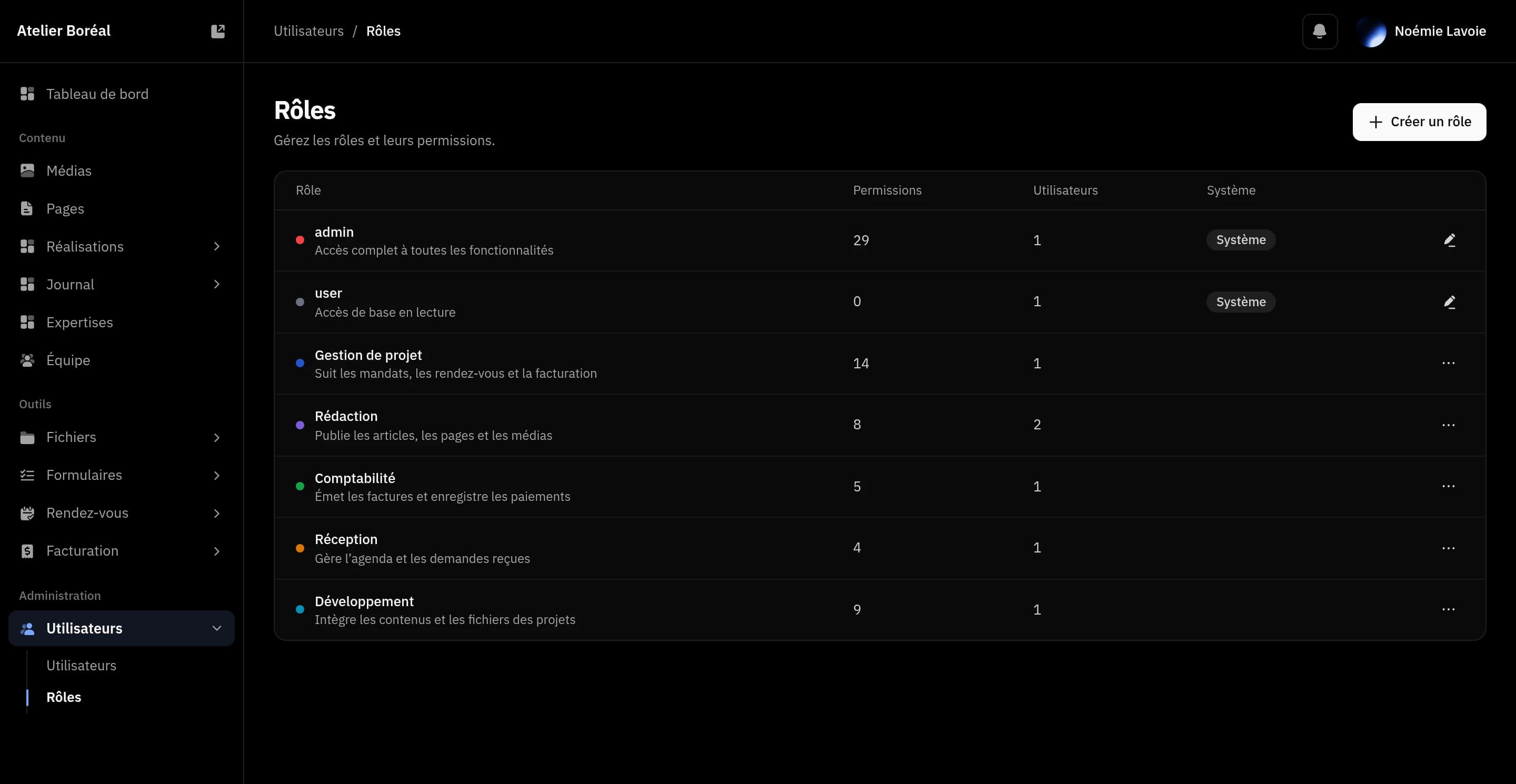Open the more options menu for Gestion de projet
Image resolution: width=1516 pixels, height=784 pixels.
click(x=1448, y=363)
